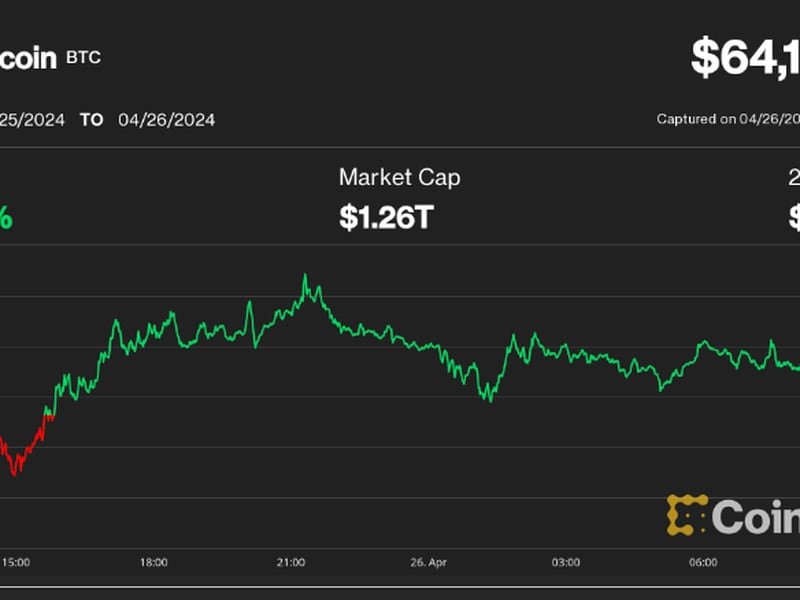
Task: Click the Market Cap label
Action: click(x=399, y=178)
